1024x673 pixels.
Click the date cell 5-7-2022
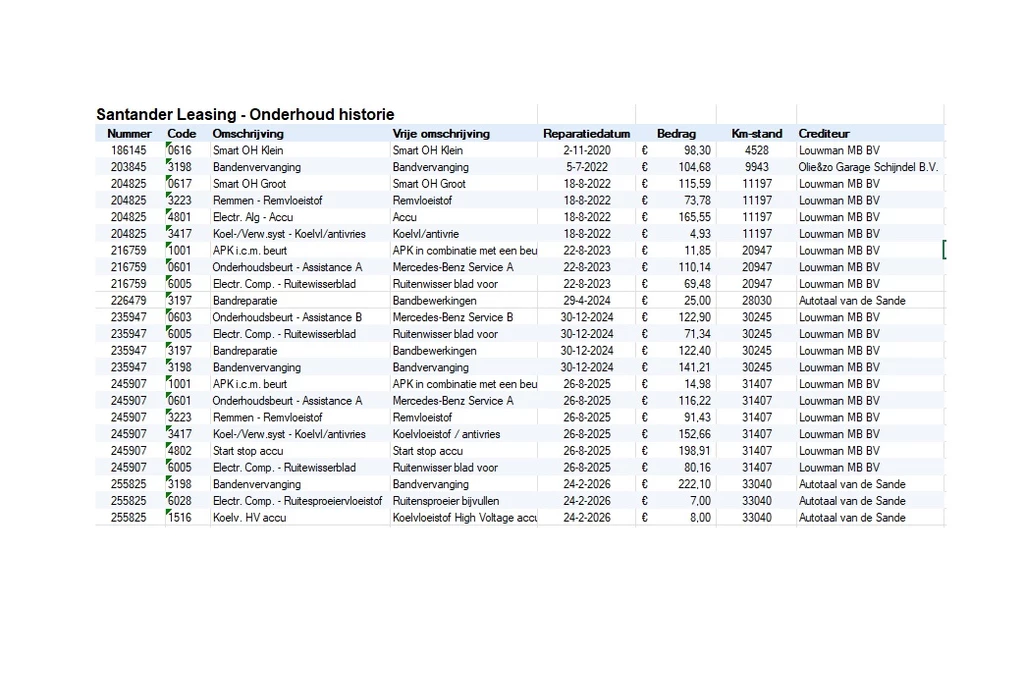click(586, 166)
